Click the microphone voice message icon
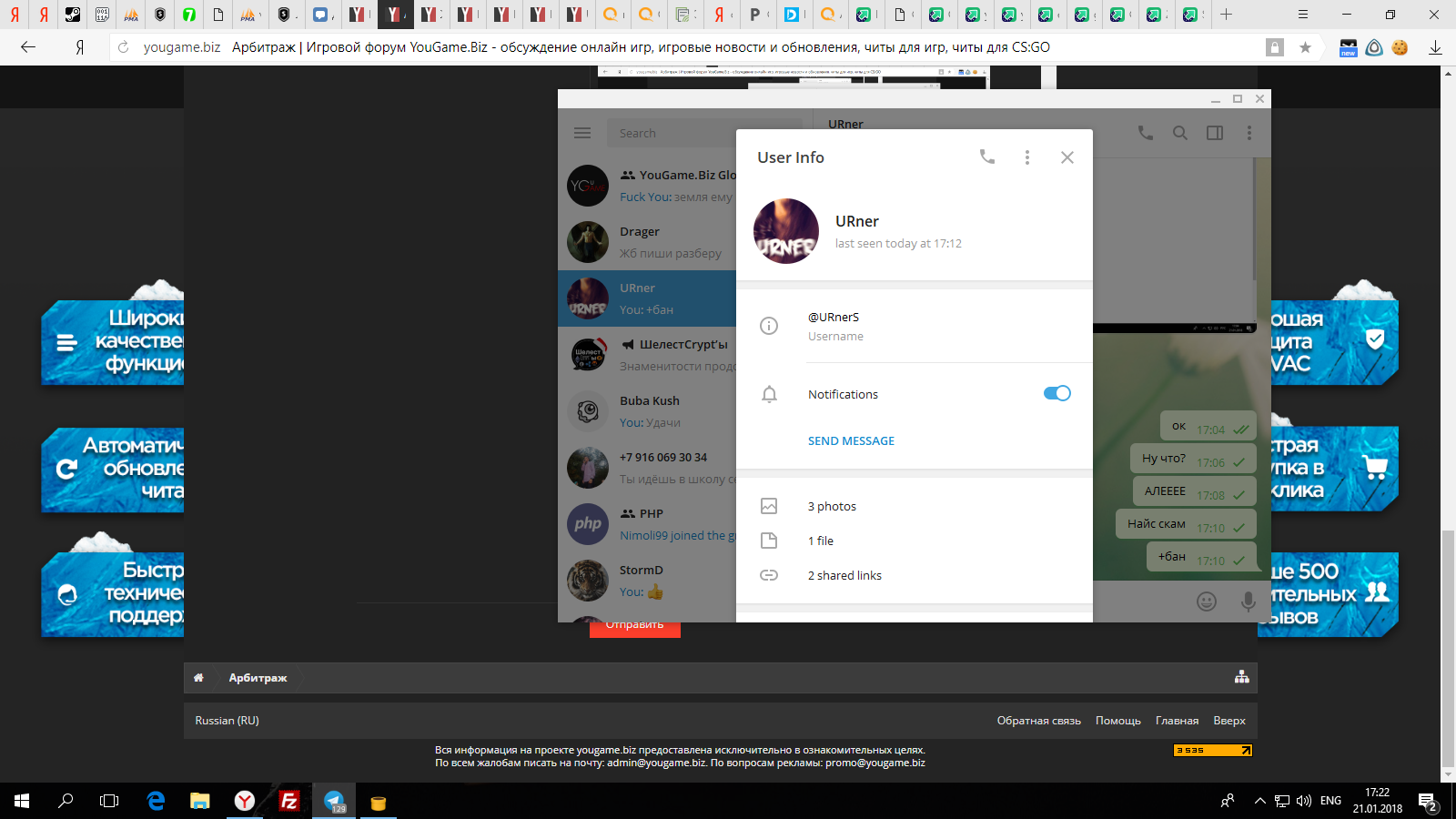This screenshot has height=819, width=1456. pyautogui.click(x=1249, y=601)
